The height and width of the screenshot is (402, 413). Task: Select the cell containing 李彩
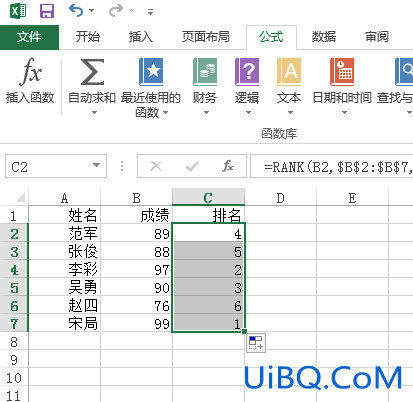point(64,269)
